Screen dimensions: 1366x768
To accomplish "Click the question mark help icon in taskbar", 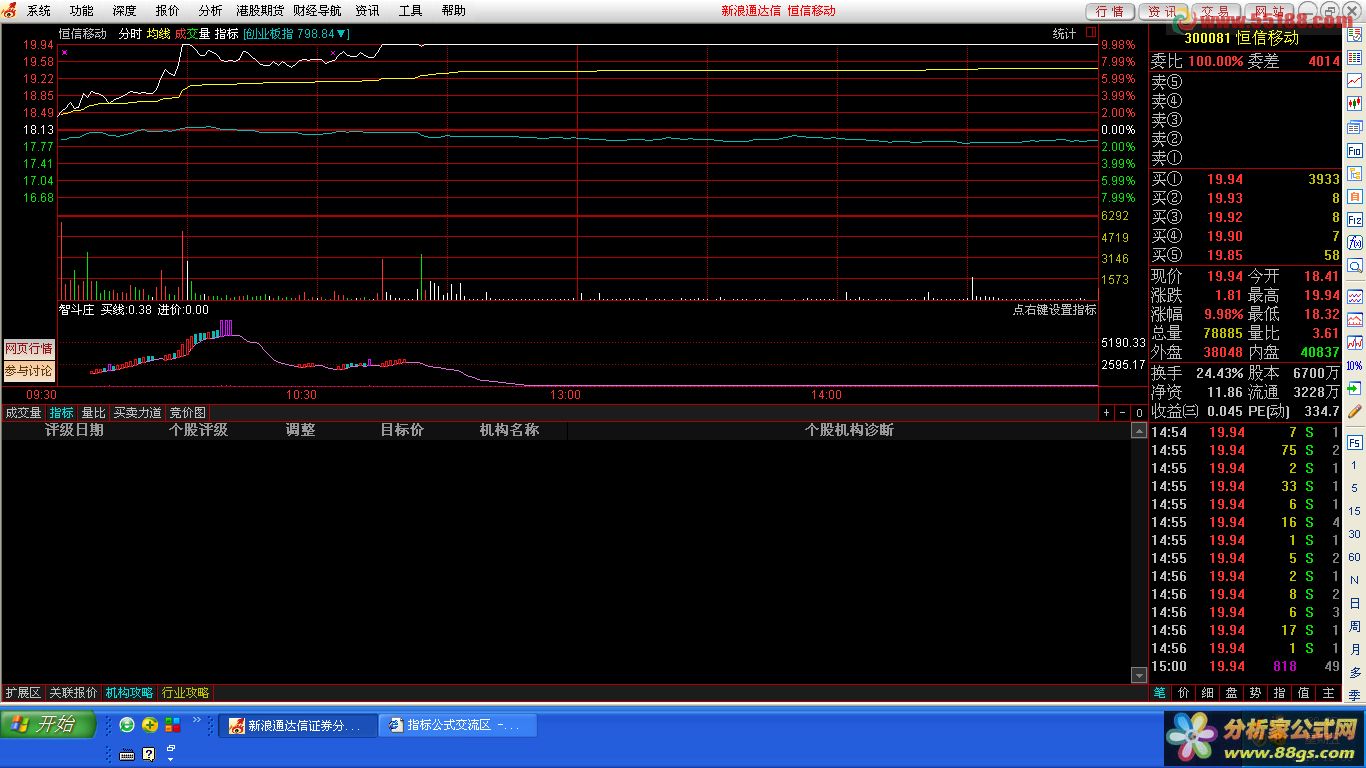I will pos(149,754).
